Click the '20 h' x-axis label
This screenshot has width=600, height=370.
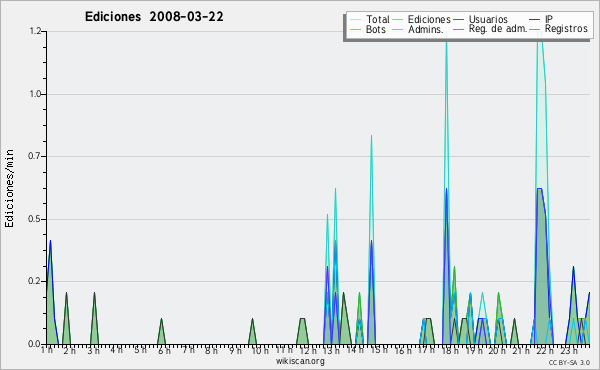tap(497, 350)
